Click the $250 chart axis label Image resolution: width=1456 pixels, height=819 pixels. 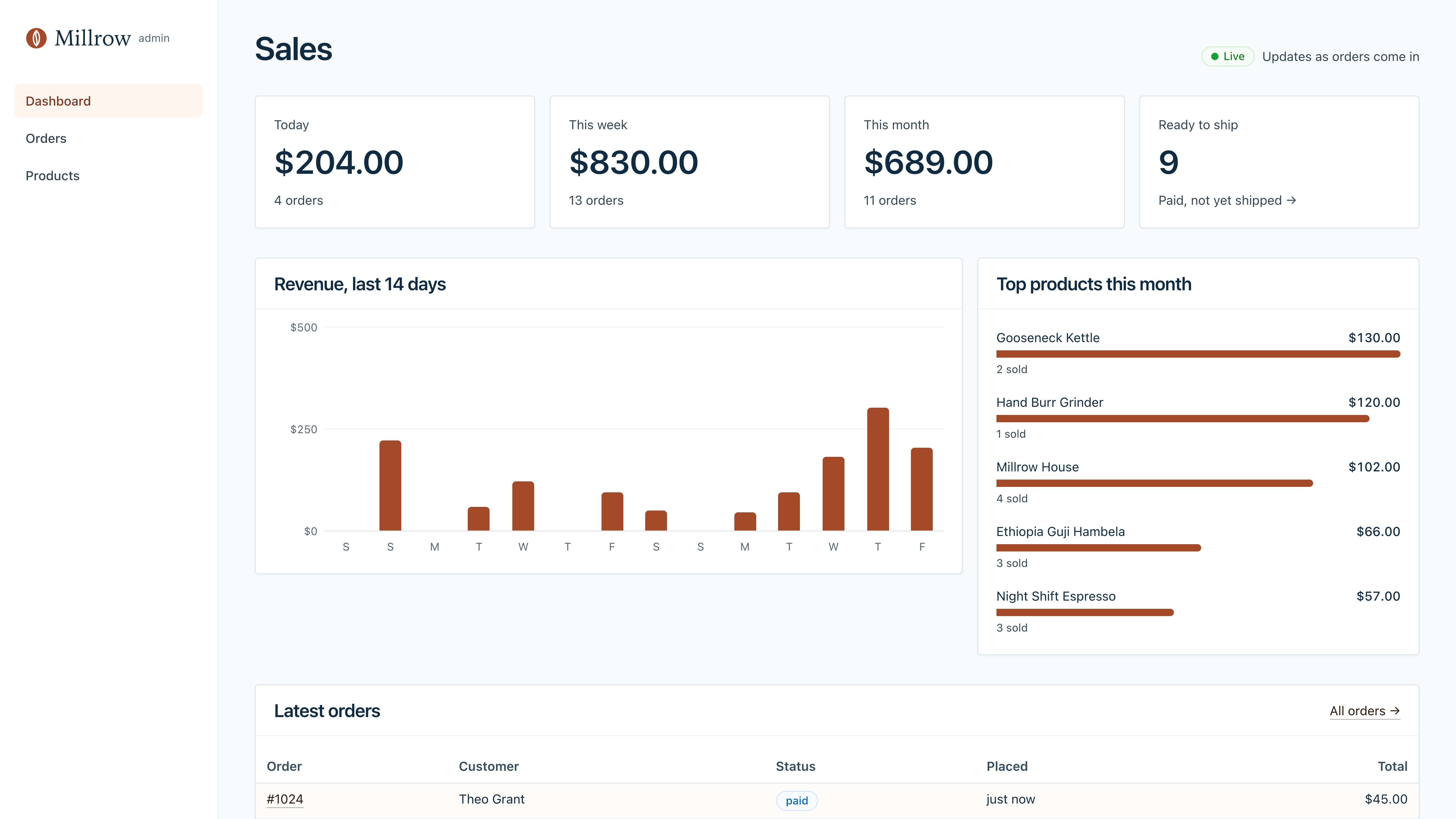[x=304, y=429]
